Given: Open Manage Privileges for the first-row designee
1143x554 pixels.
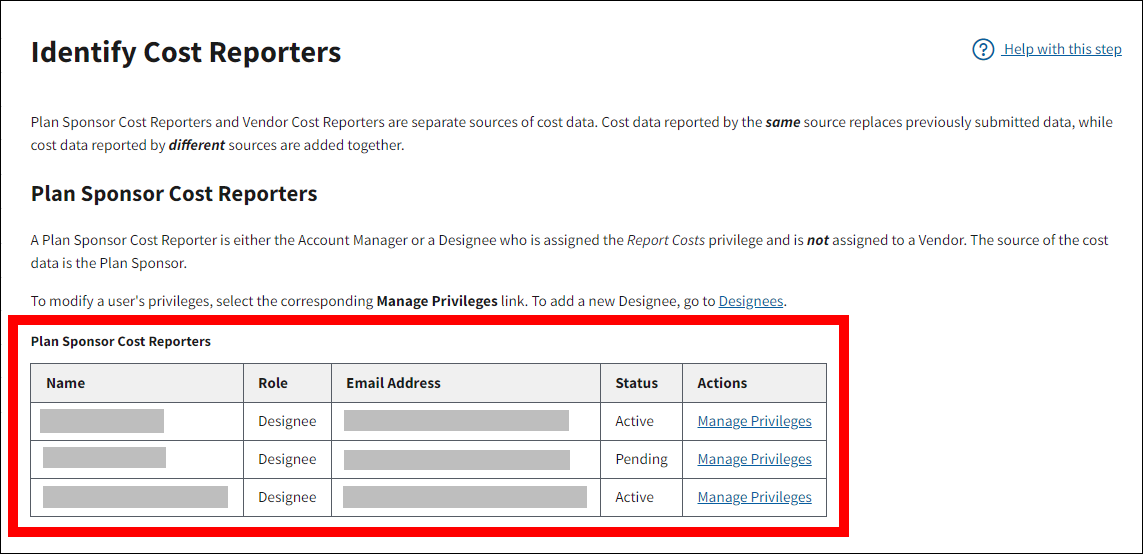Looking at the screenshot, I should pos(754,422).
